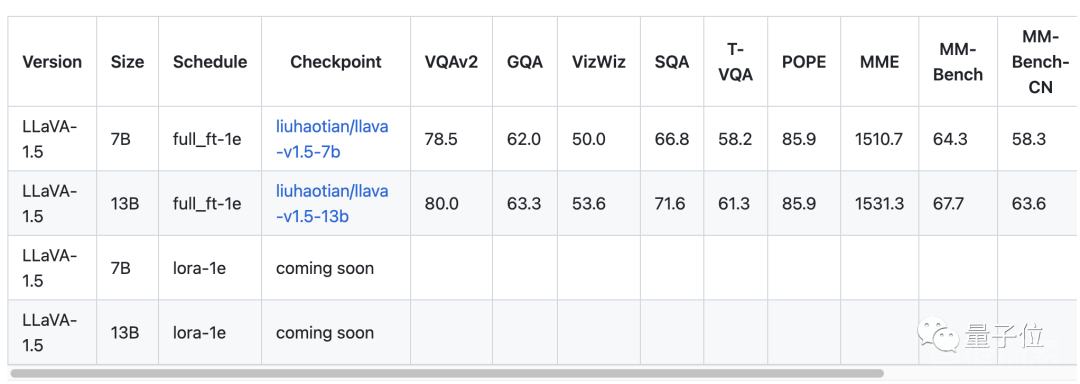Click the MME score 1510.7
Screen dimensions: 1080x384
point(879,140)
